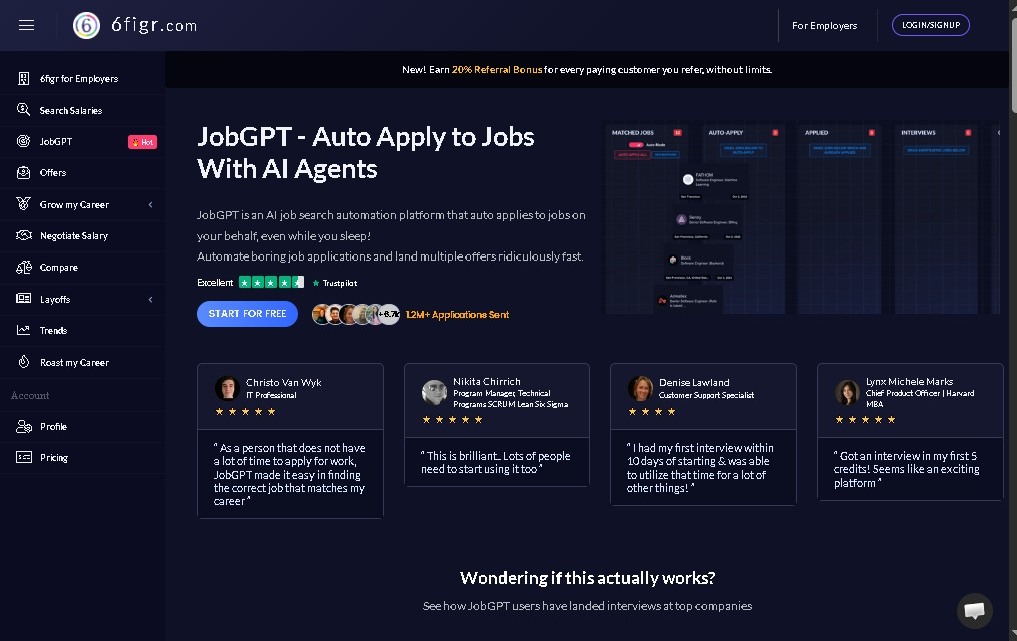
Task: Open Search Salaries menu item
Action: [x=82, y=110]
